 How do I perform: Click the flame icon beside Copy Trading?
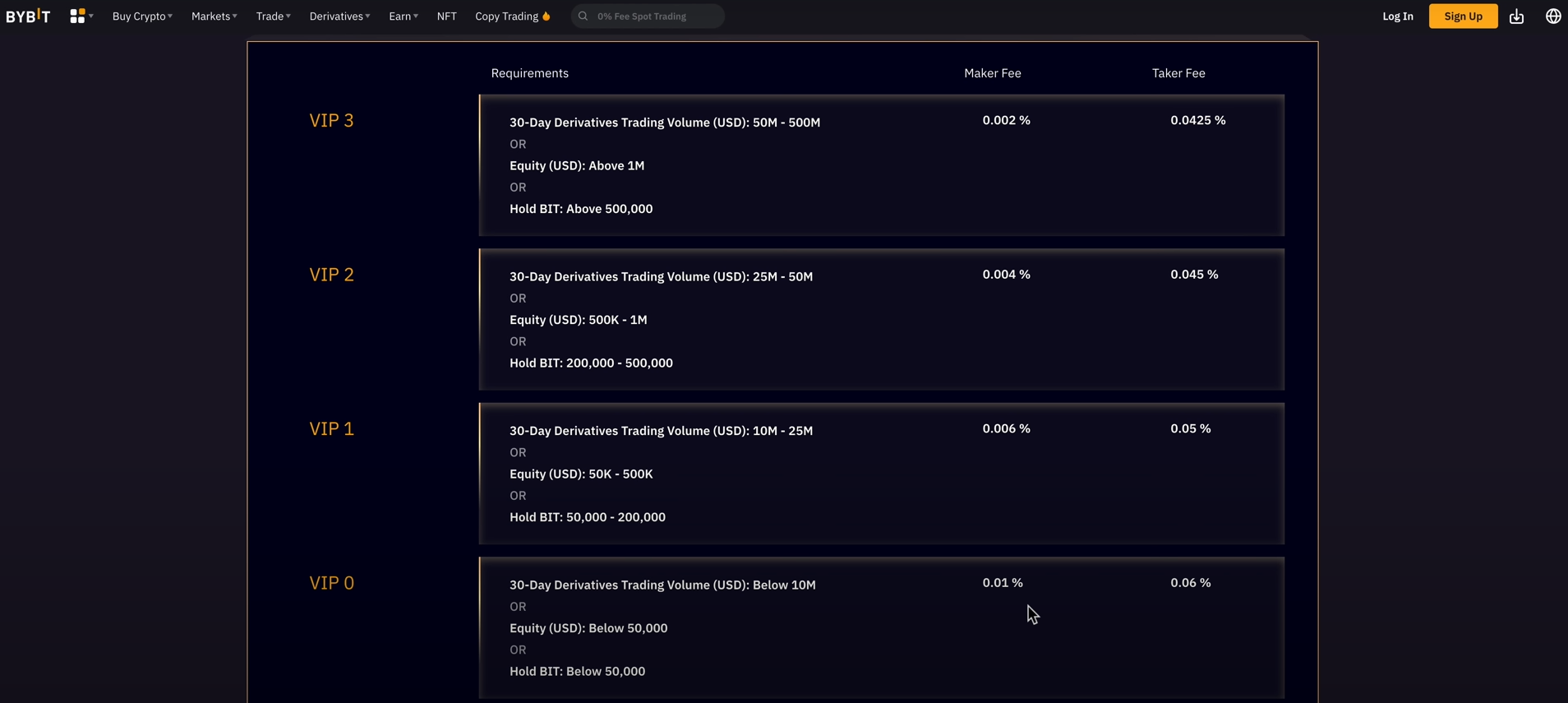pos(546,16)
